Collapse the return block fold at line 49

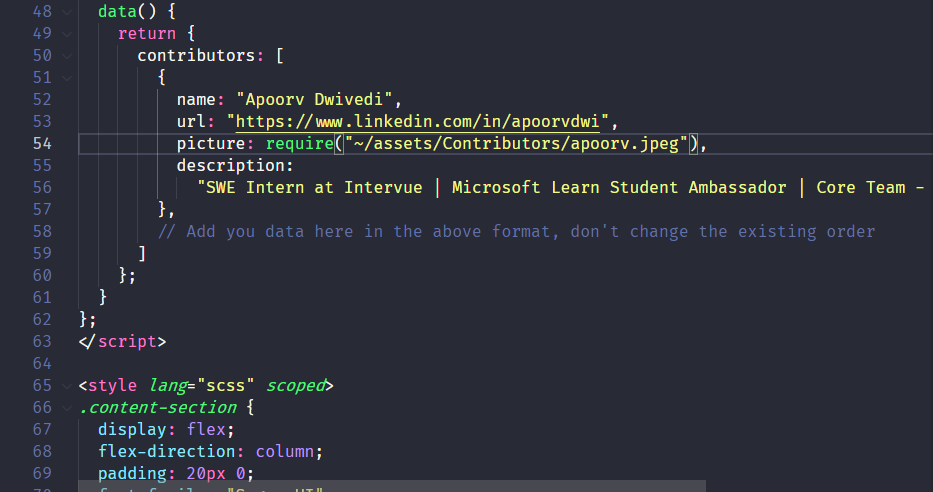[67, 34]
